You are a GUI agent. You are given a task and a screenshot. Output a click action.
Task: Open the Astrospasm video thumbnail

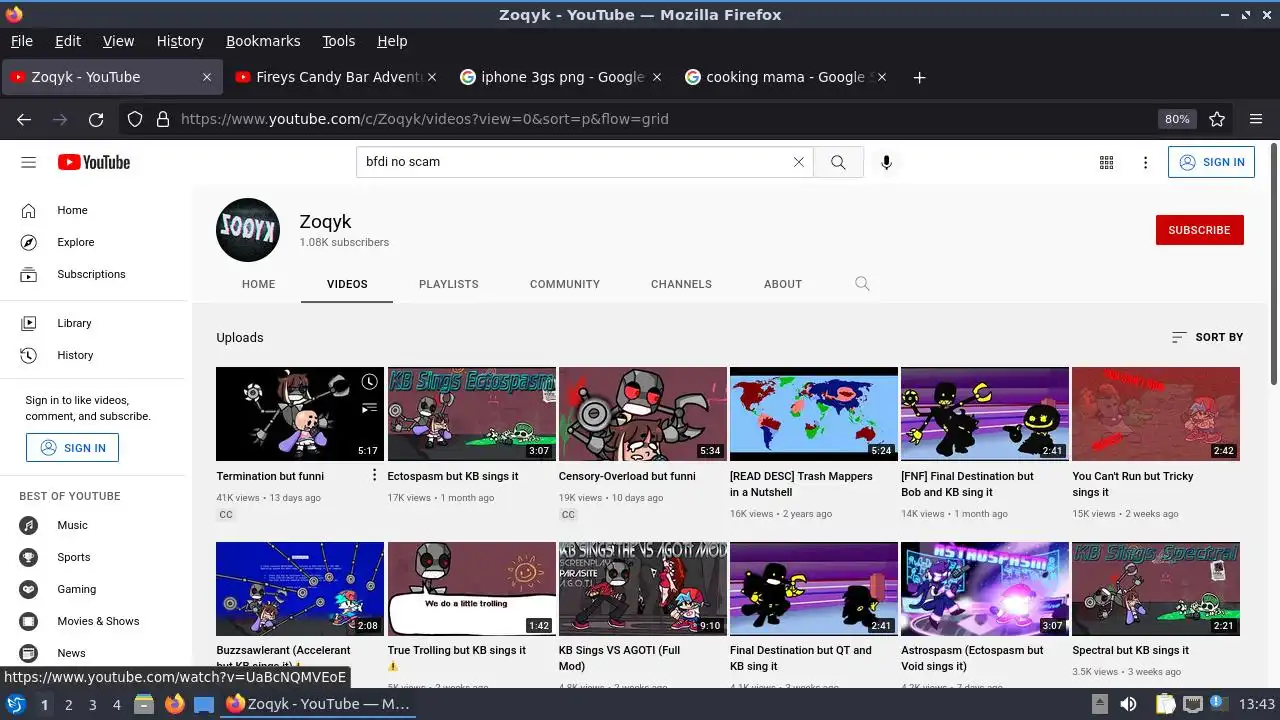click(x=985, y=589)
